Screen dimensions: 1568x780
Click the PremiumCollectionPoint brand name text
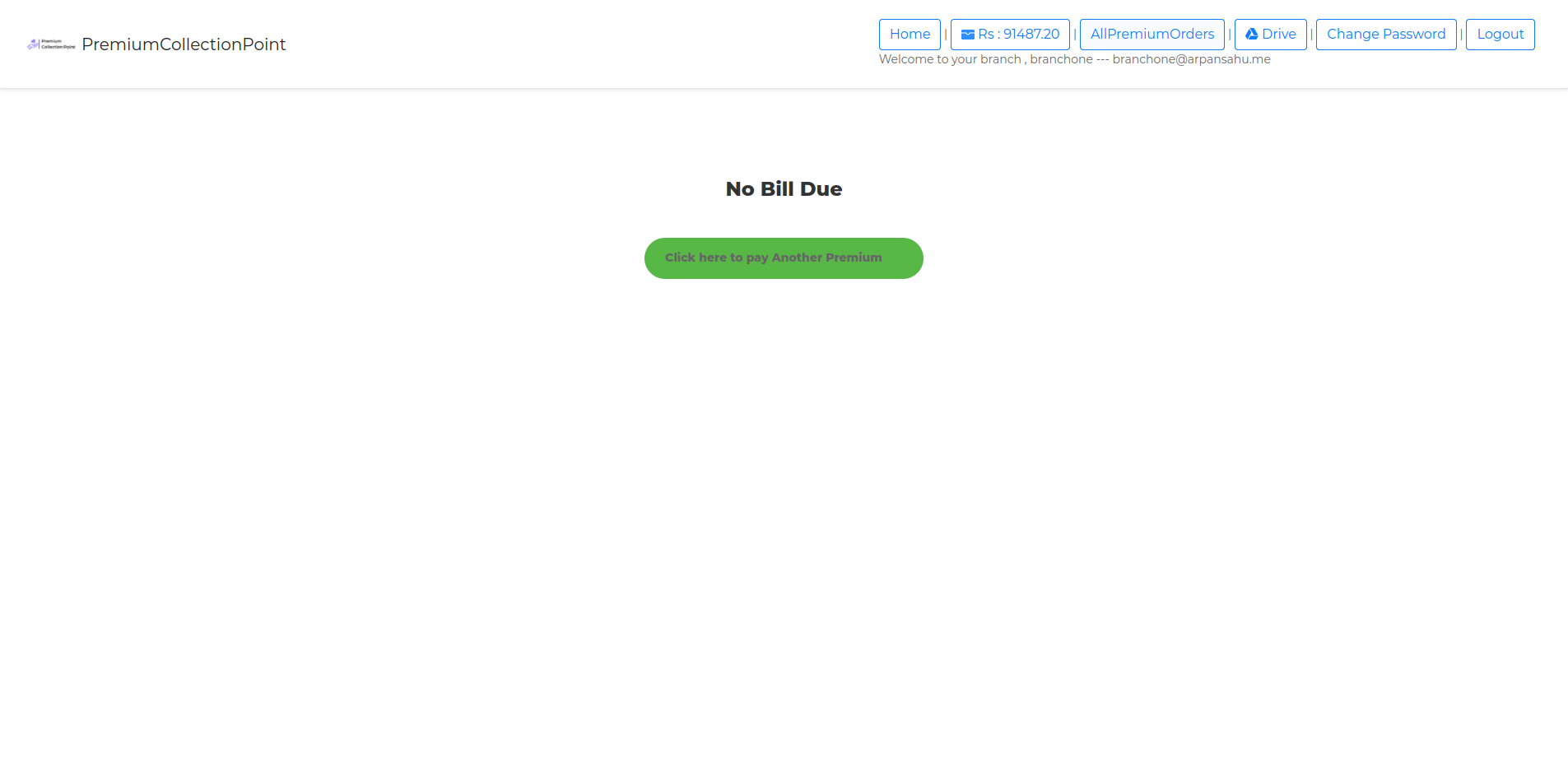point(184,44)
